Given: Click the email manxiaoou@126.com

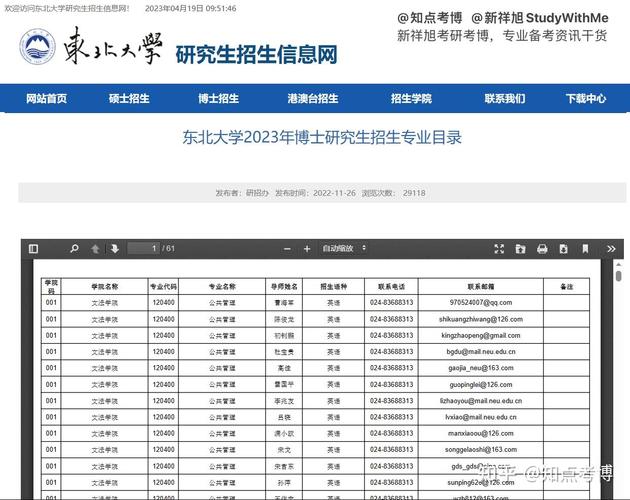Looking at the screenshot, I should pyautogui.click(x=481, y=433).
